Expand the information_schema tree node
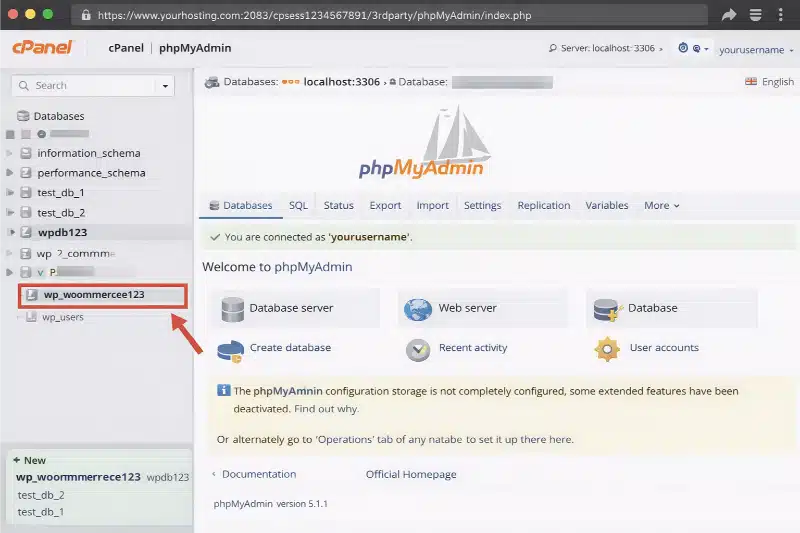The width and height of the screenshot is (800, 533). pos(9,153)
